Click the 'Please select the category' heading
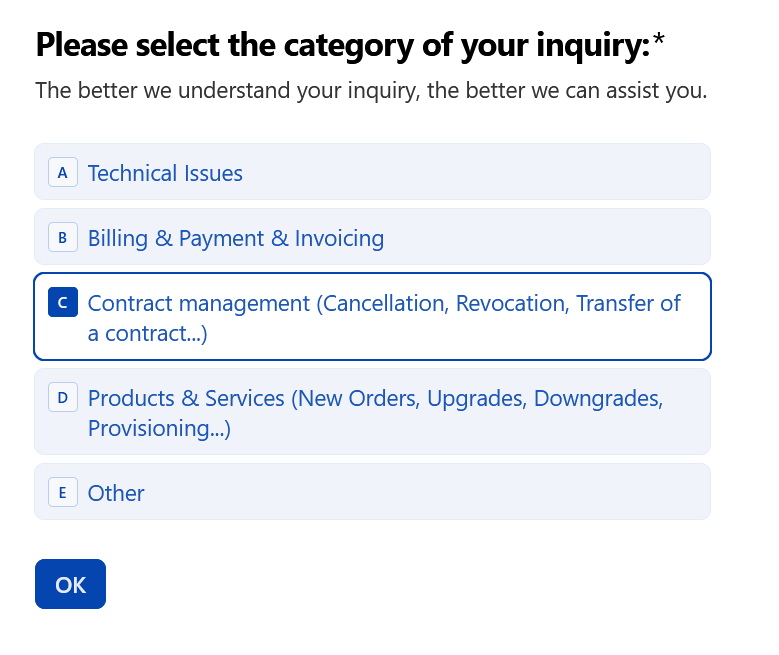 pyautogui.click(x=342, y=45)
